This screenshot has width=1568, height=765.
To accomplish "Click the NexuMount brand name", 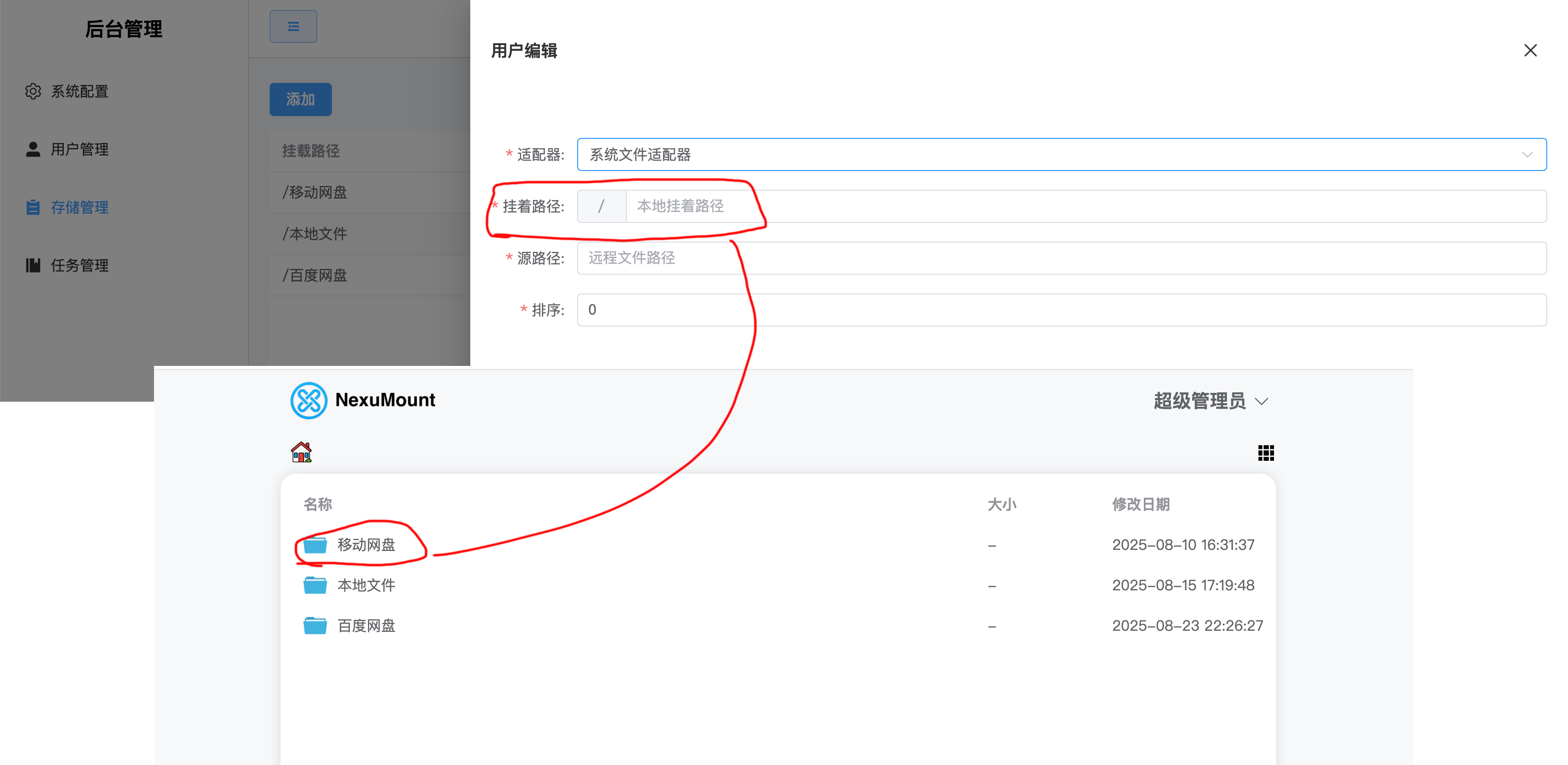I will tap(385, 400).
